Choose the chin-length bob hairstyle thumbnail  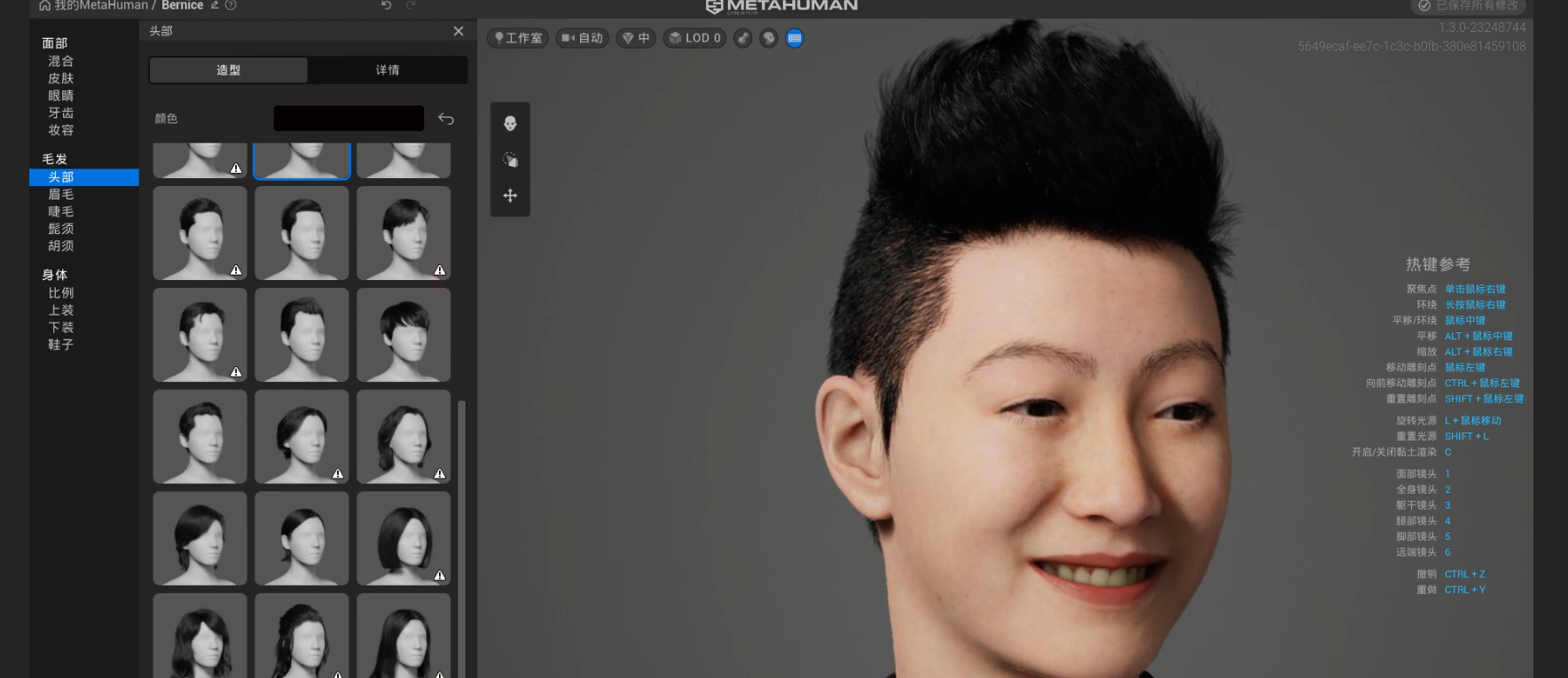coord(404,539)
